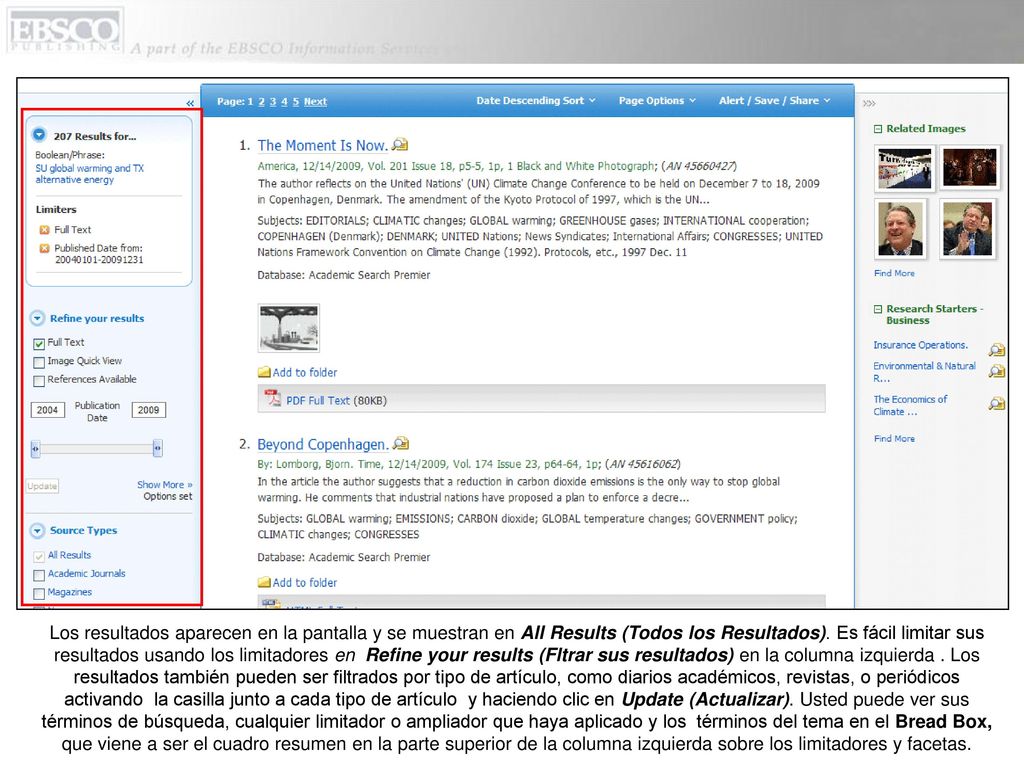
Task: Collapse the Source Types section
Action: pos(37,531)
